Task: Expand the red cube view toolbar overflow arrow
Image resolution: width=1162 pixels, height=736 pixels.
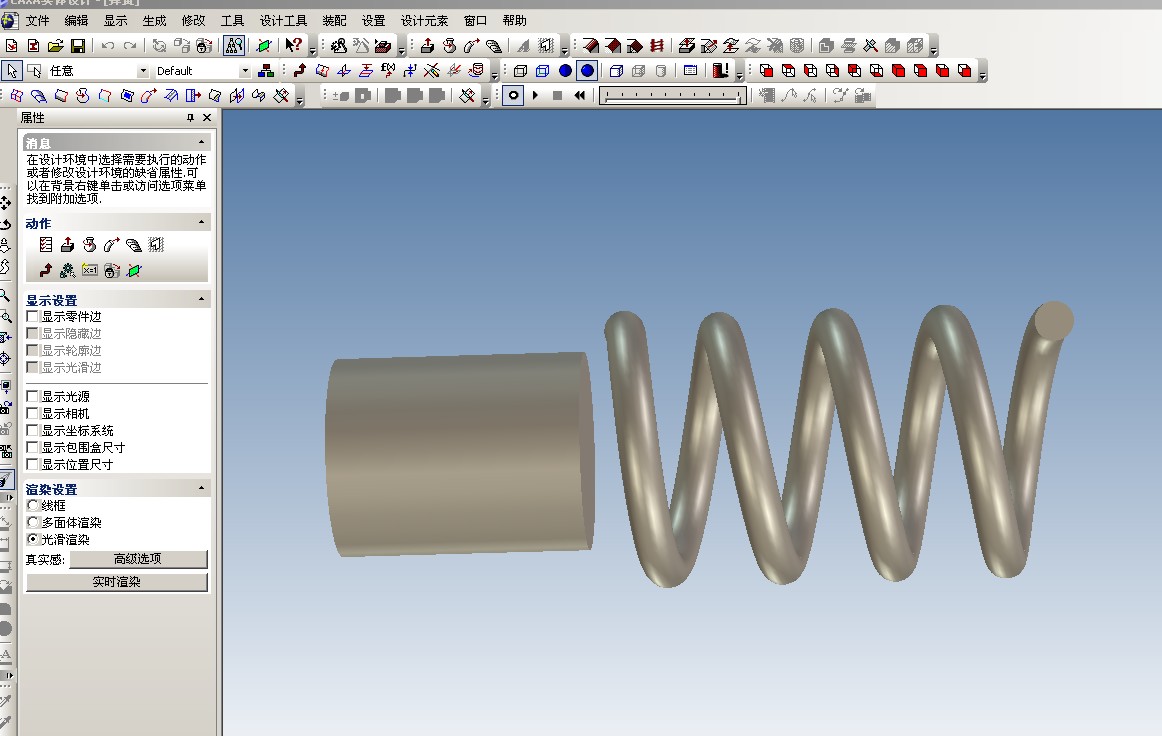Action: [983, 76]
